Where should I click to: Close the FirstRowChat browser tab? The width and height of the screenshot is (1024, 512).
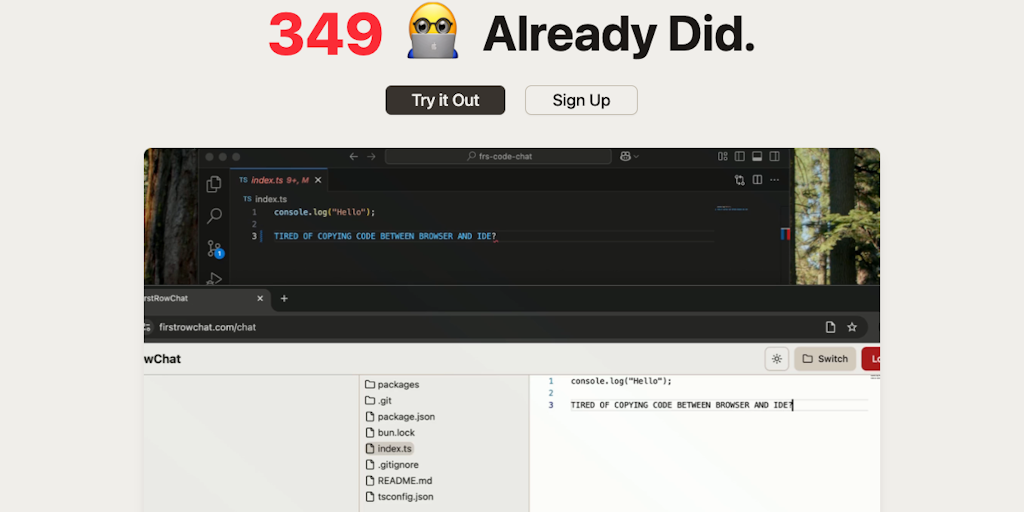coord(260,298)
